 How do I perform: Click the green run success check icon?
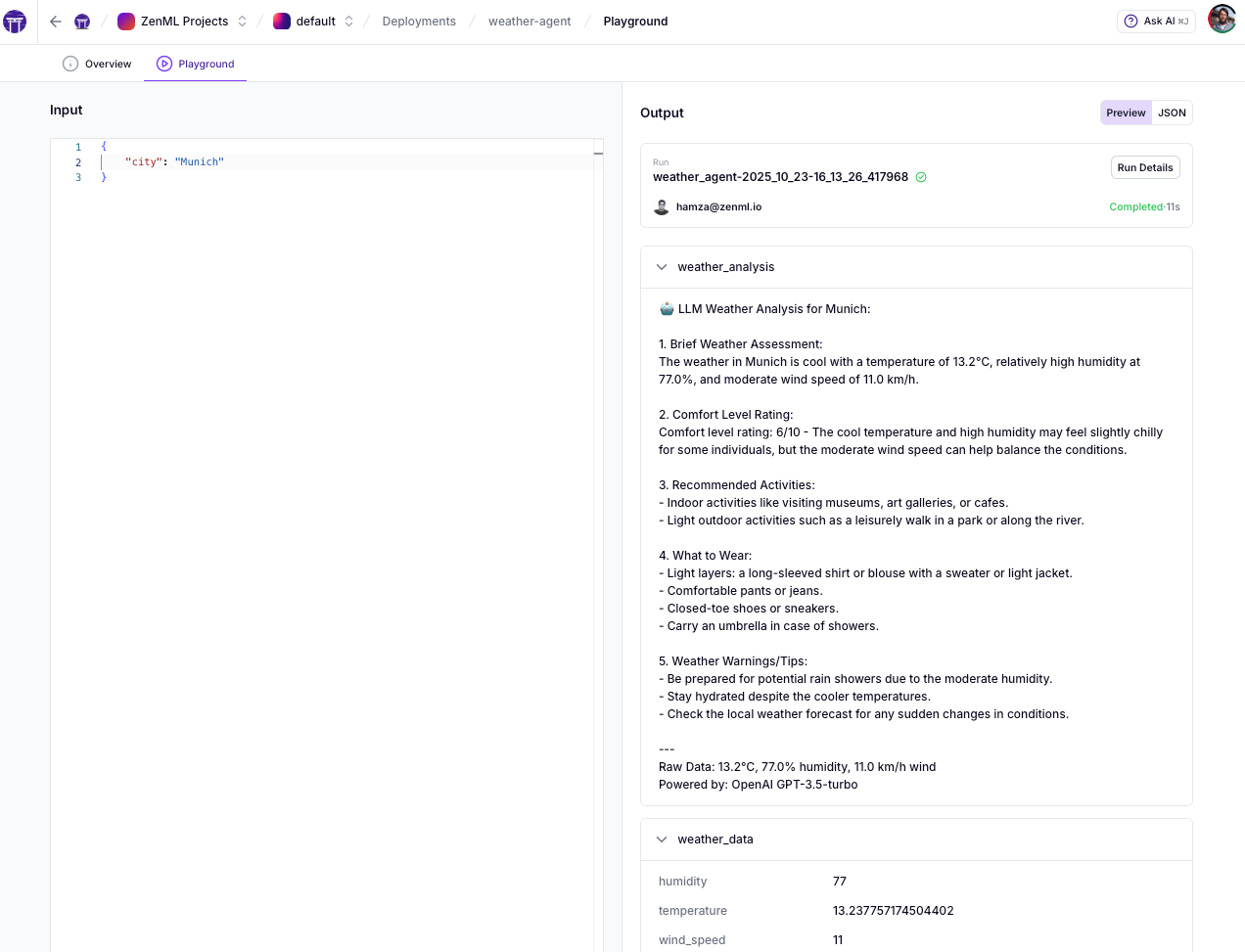click(921, 177)
